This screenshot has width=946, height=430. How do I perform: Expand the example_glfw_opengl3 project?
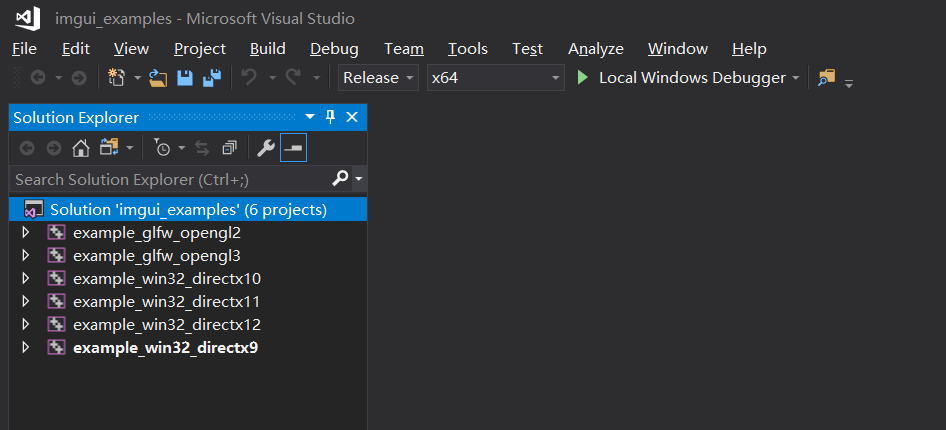[x=25, y=255]
